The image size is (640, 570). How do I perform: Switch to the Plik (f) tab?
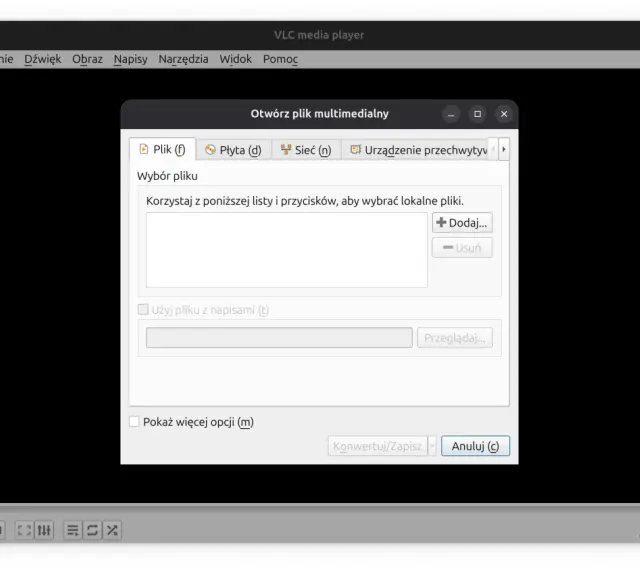pyautogui.click(x=162, y=149)
